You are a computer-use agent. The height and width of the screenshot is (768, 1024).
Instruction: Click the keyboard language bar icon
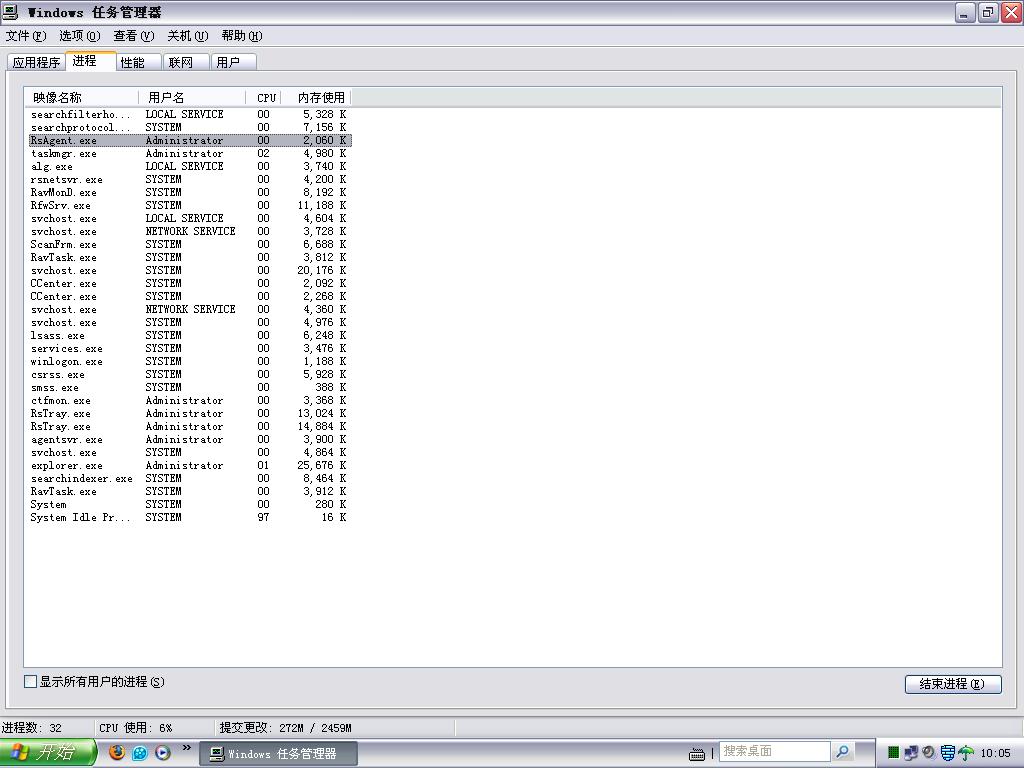coord(697,754)
